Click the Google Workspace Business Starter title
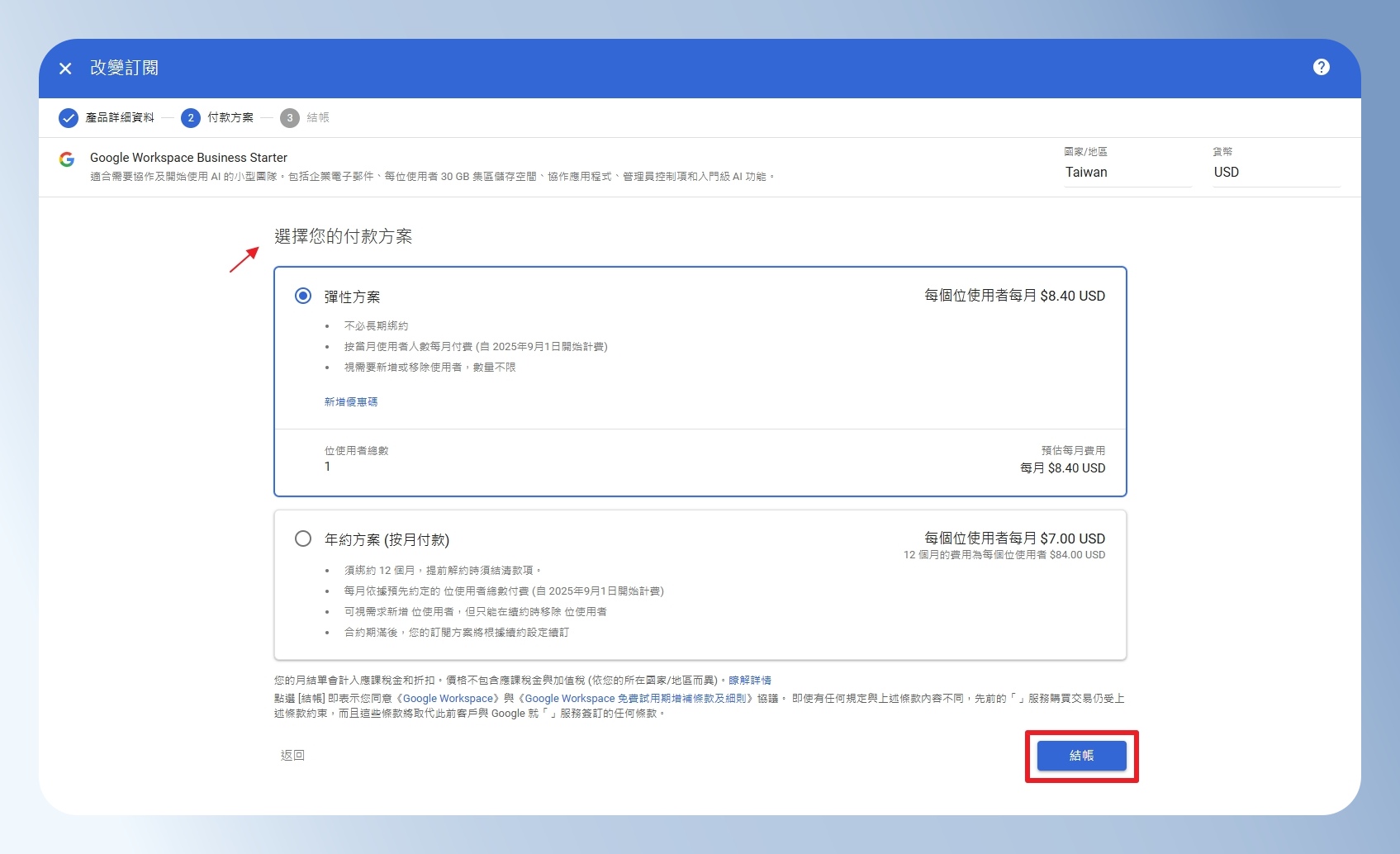Screen dimensions: 1400x854 188,158
